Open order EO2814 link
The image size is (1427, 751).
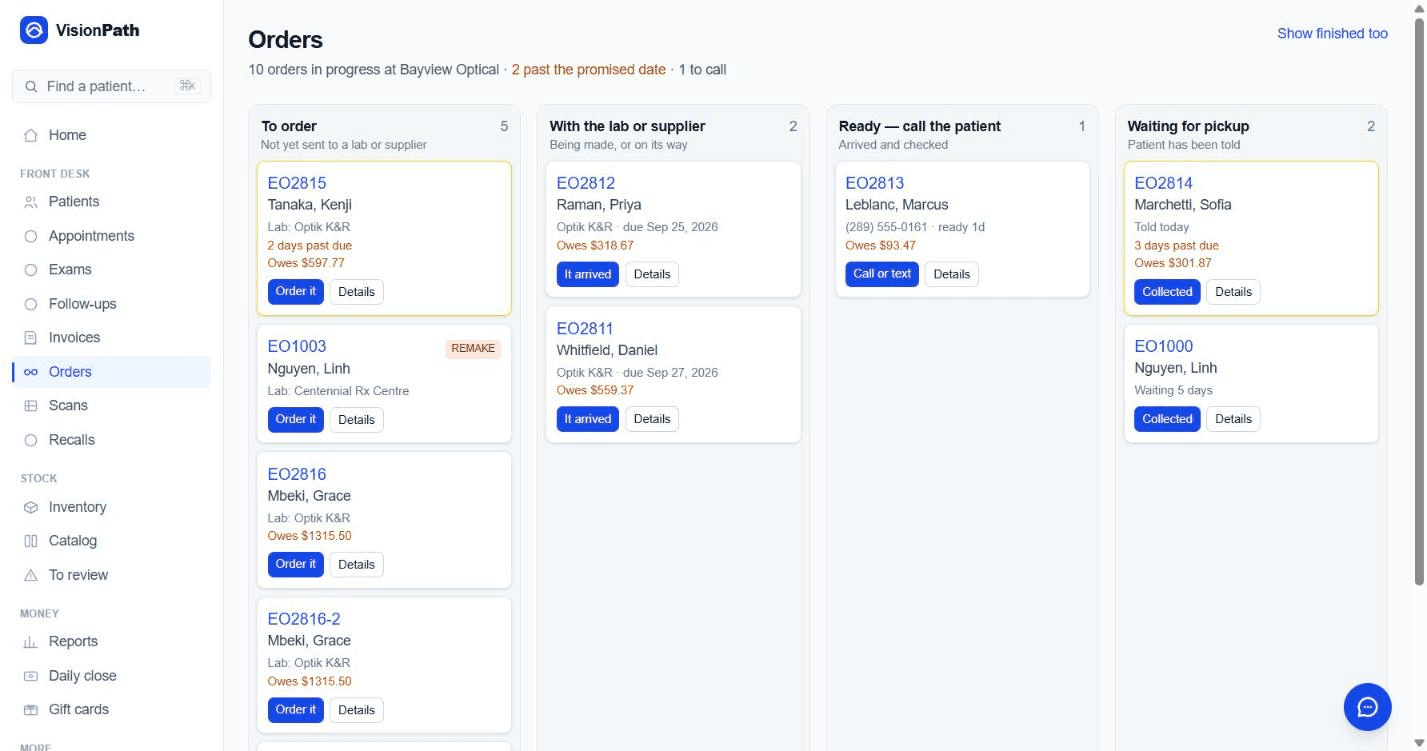tap(1164, 183)
